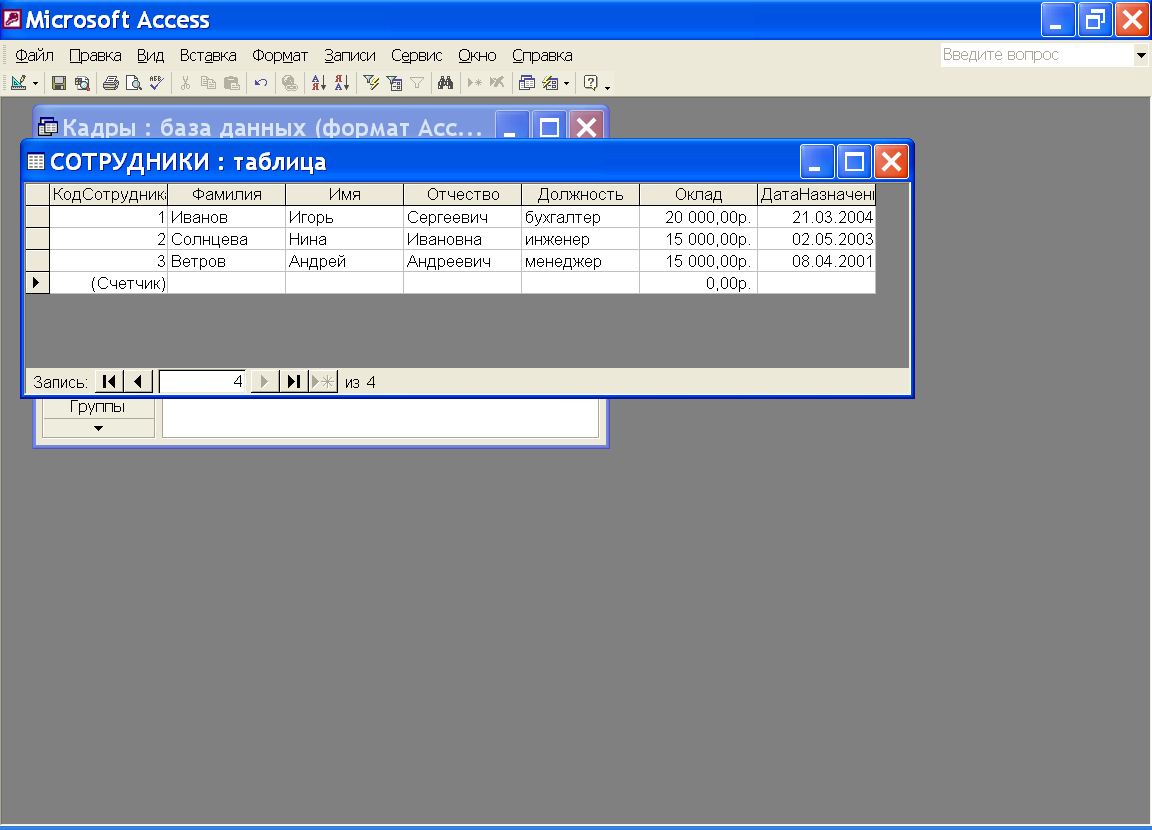Viewport: 1152px width, 830px height.
Task: Click the СОТРУДНИКИ table window icon
Action: click(x=36, y=162)
